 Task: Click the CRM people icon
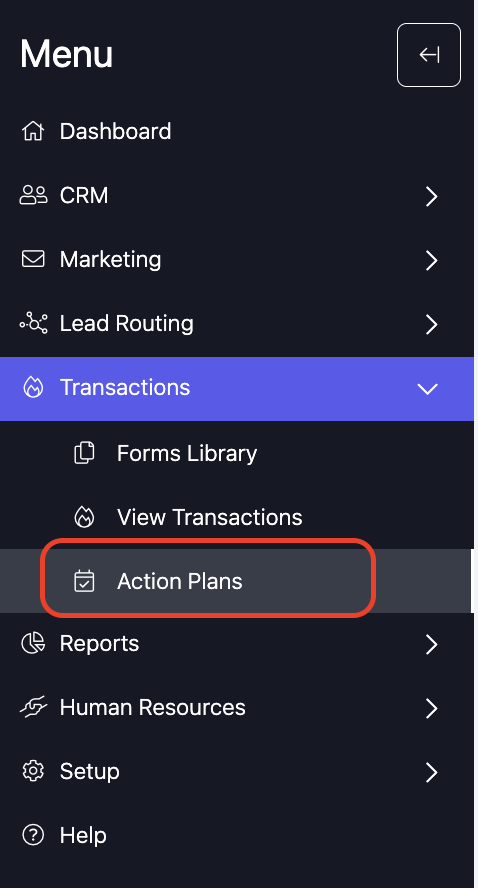[x=33, y=195]
